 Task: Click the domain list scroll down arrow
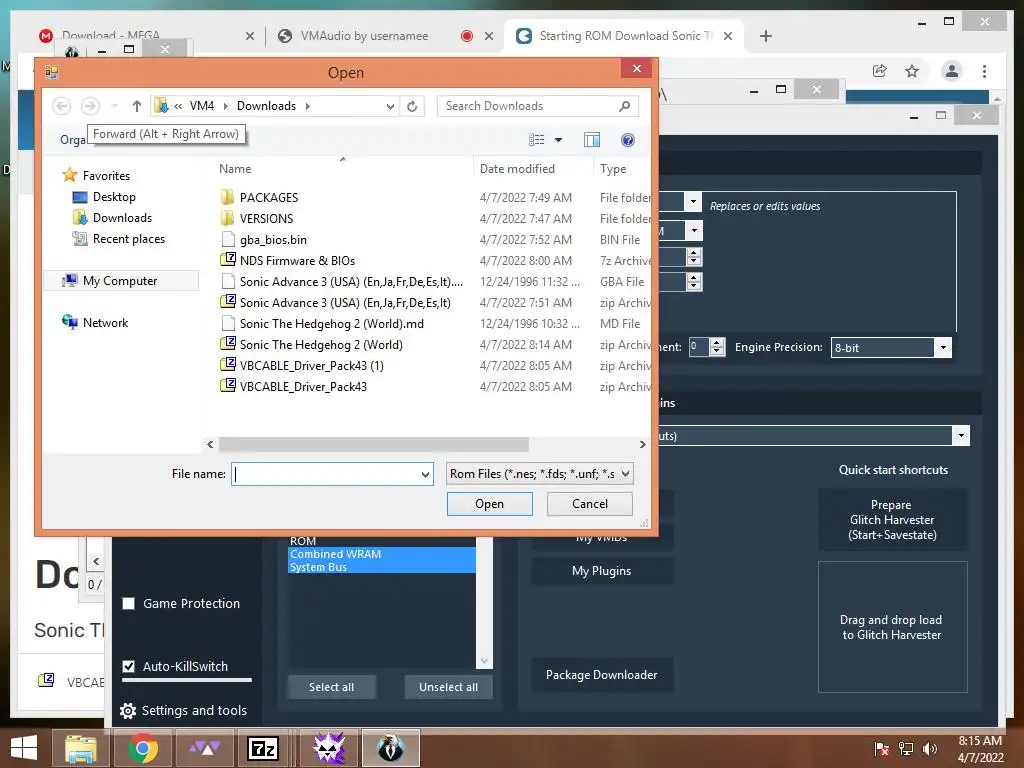485,661
